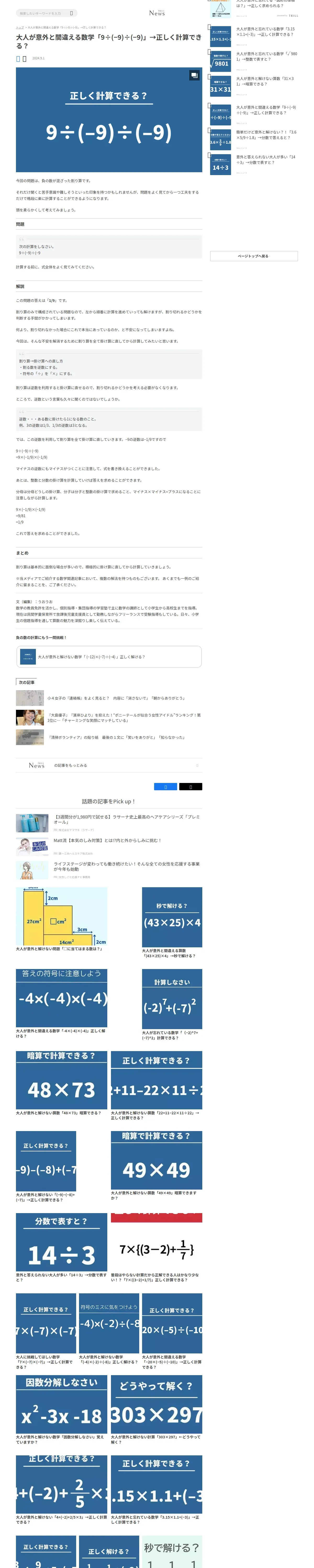
Task: Open sidebar thumbnail showing 14÷3
Action: coord(220,164)
